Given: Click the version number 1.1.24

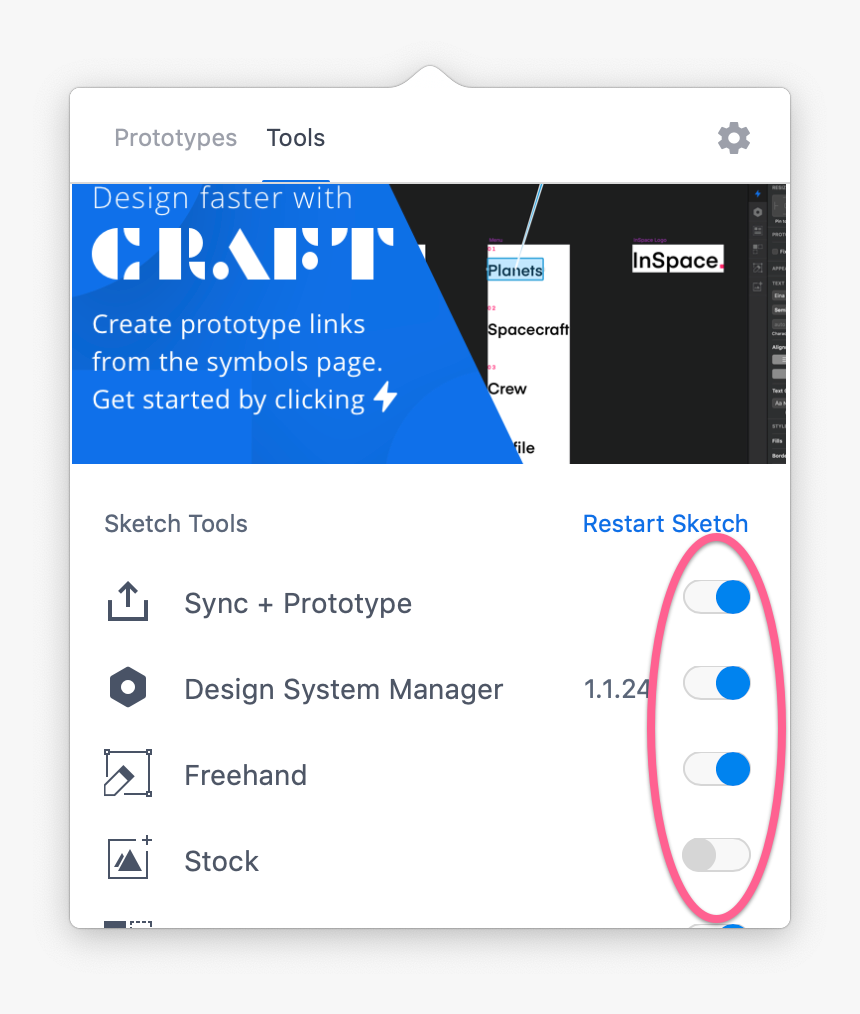Looking at the screenshot, I should (x=617, y=689).
